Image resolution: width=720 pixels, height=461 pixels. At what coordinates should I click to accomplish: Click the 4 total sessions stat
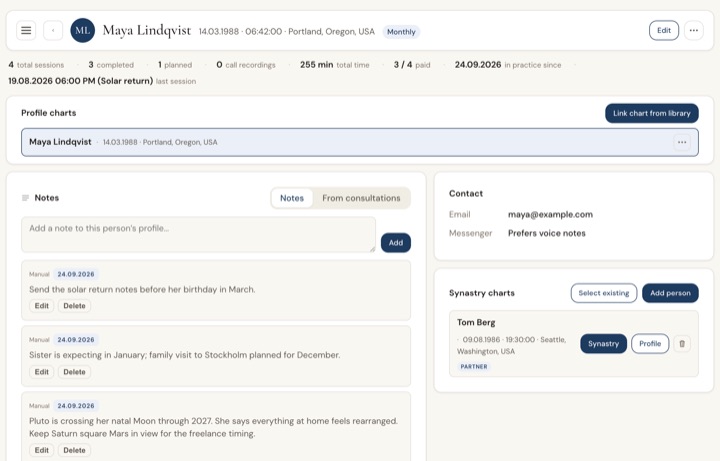(36, 65)
